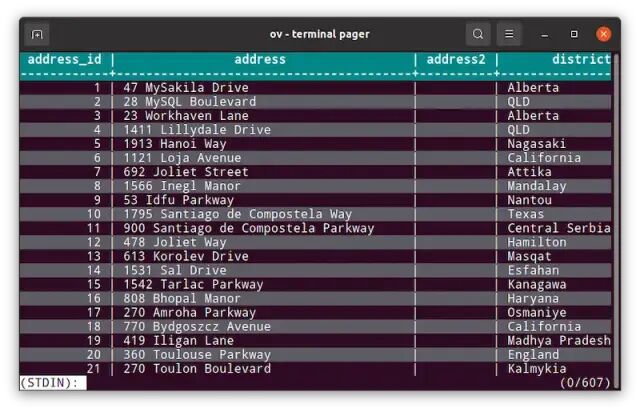Select '23 Workhaven Lane' address
This screenshot has height=412, width=640.
[x=186, y=116]
